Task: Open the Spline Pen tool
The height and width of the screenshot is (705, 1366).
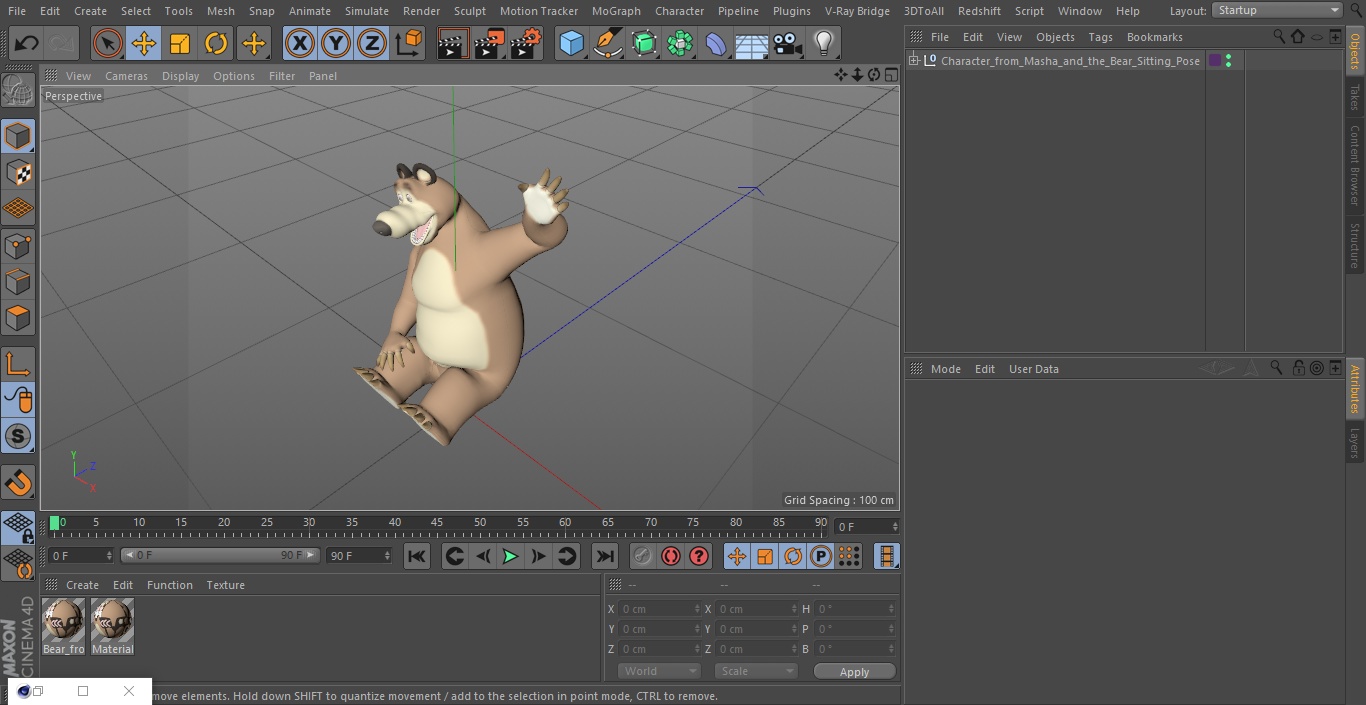Action: pyautogui.click(x=607, y=43)
